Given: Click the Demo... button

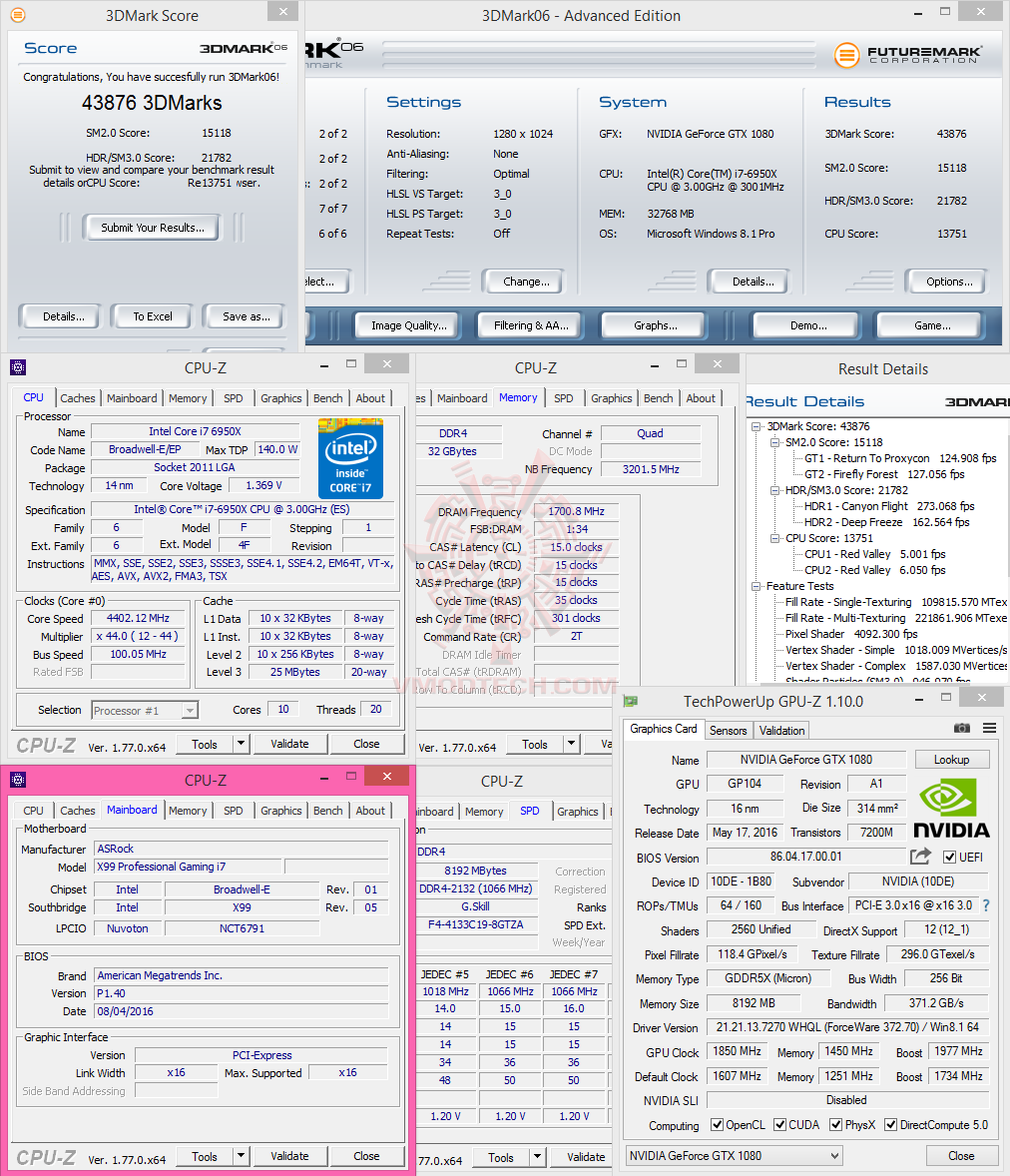Looking at the screenshot, I should 808,325.
